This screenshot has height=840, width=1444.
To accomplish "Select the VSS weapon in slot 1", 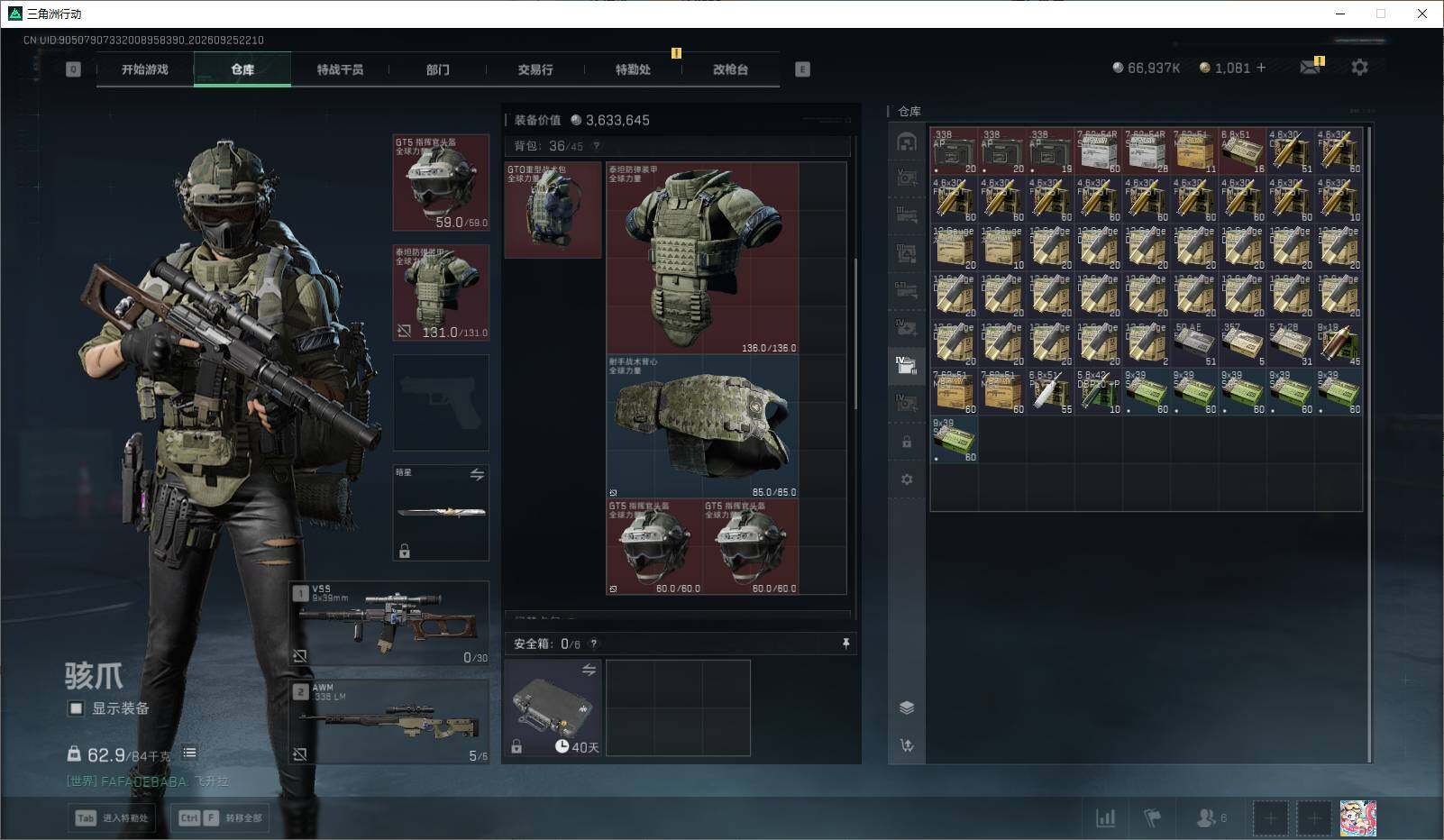I will [x=389, y=624].
